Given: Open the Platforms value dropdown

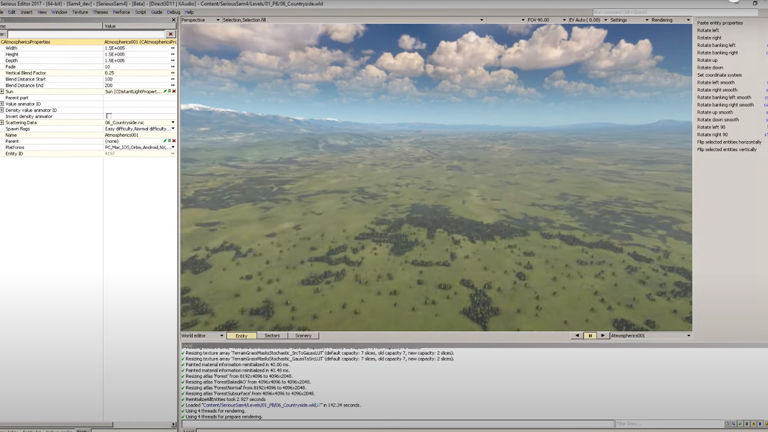Looking at the screenshot, I should point(173,147).
